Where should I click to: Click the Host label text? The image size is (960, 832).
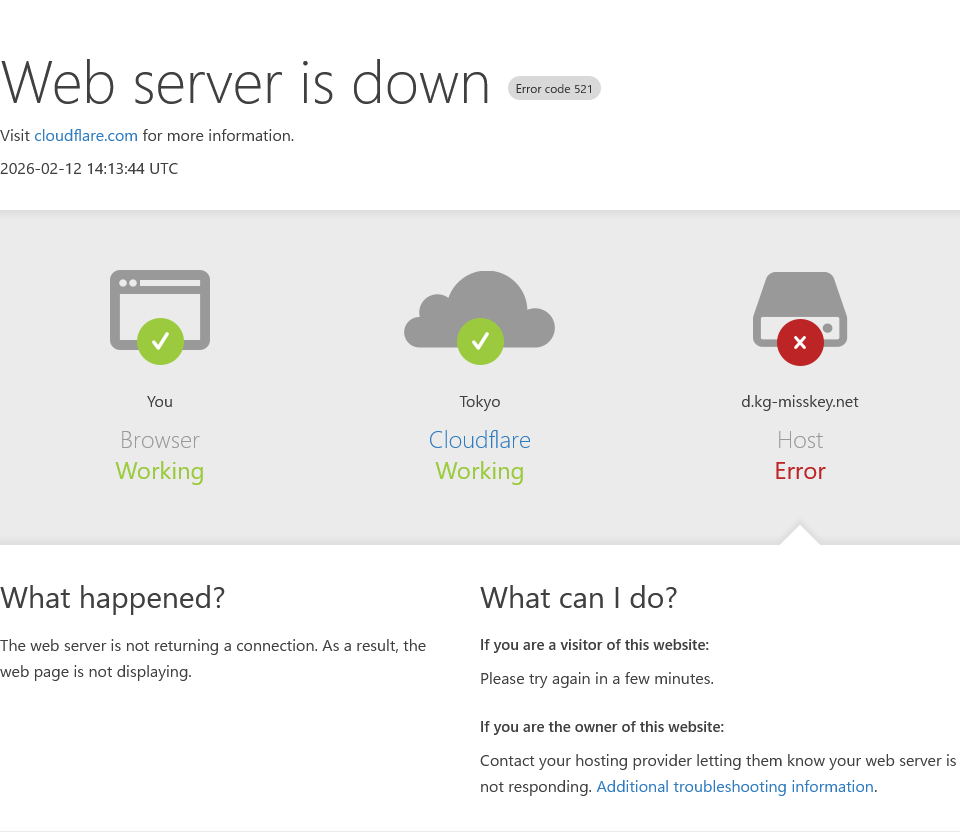point(800,440)
